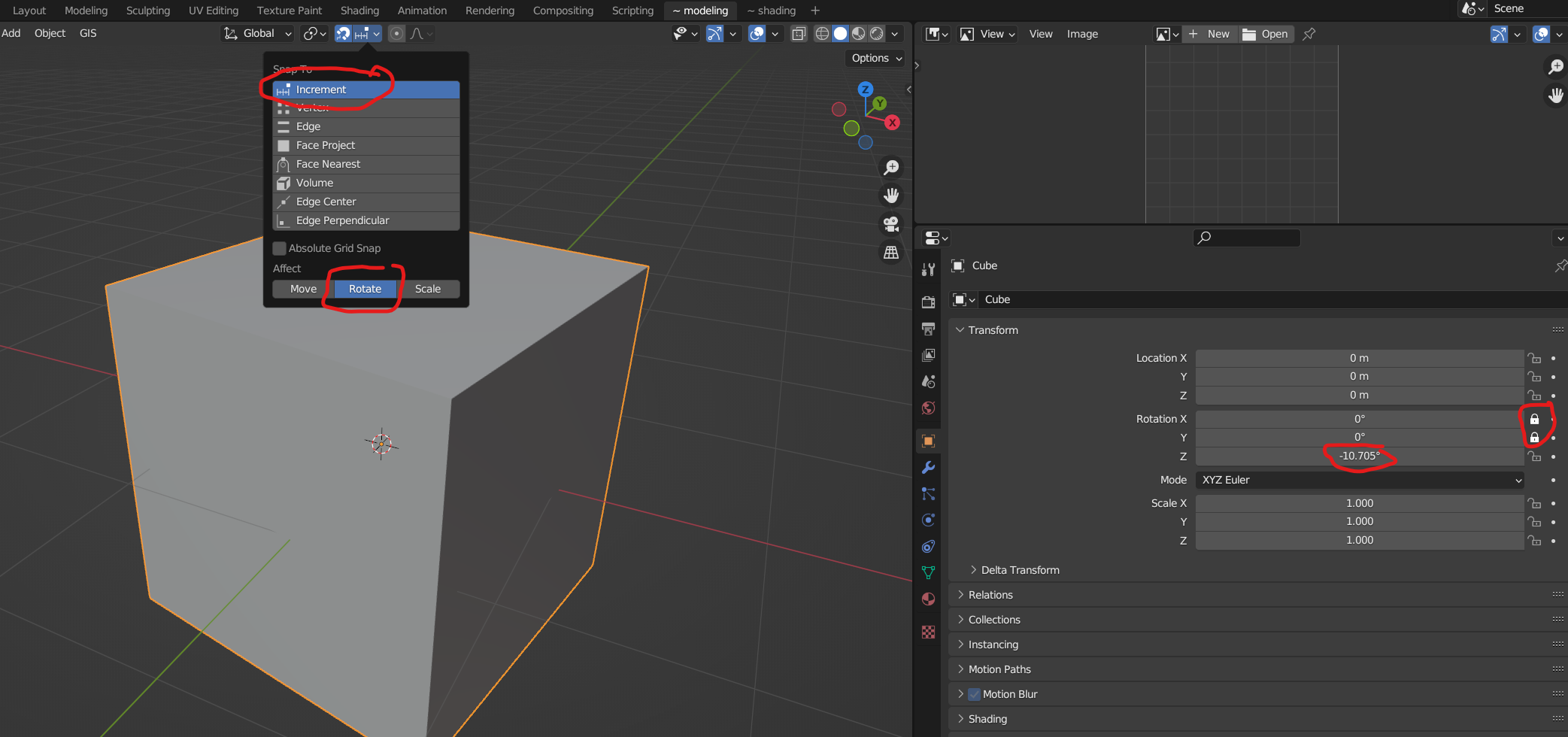This screenshot has width=1568, height=737.
Task: Open the Render properties tab
Action: (x=928, y=302)
